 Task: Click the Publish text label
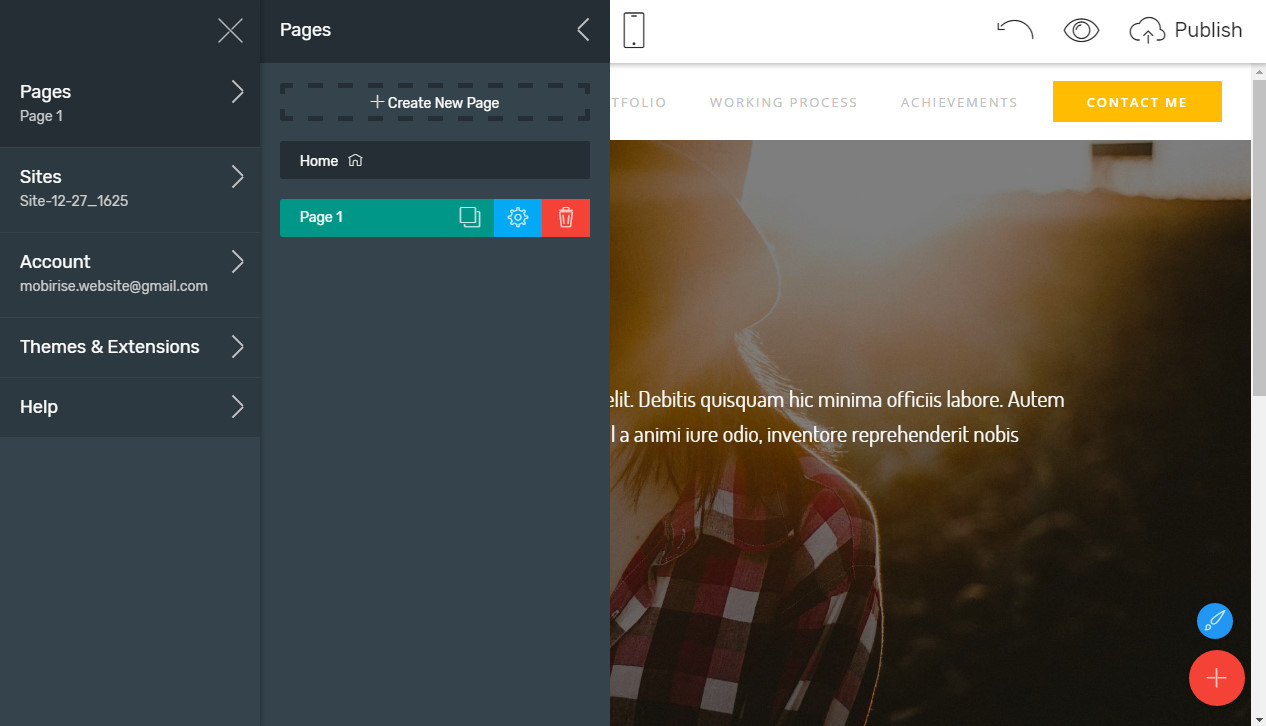(x=1208, y=30)
